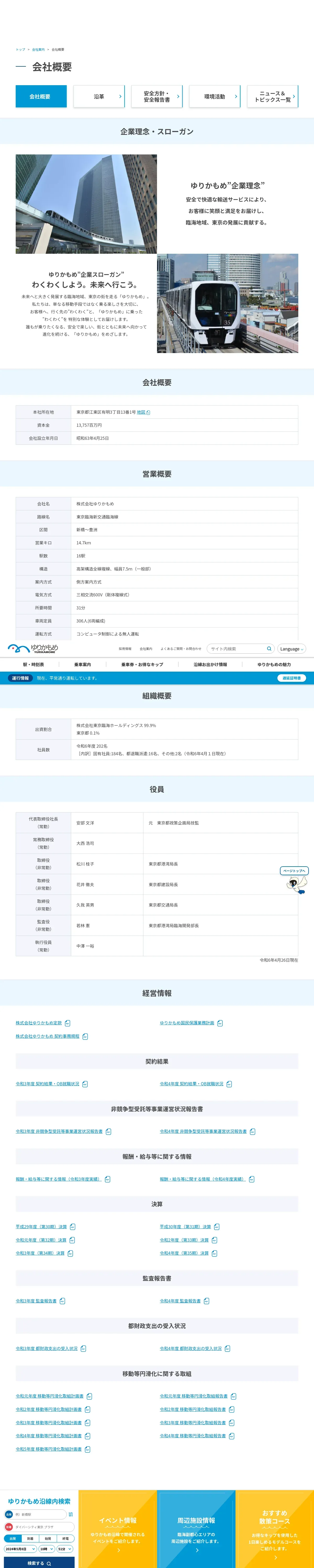Expand the 駅・時刻表 navigation menu
314x1568 pixels.
pyautogui.click(x=33, y=665)
